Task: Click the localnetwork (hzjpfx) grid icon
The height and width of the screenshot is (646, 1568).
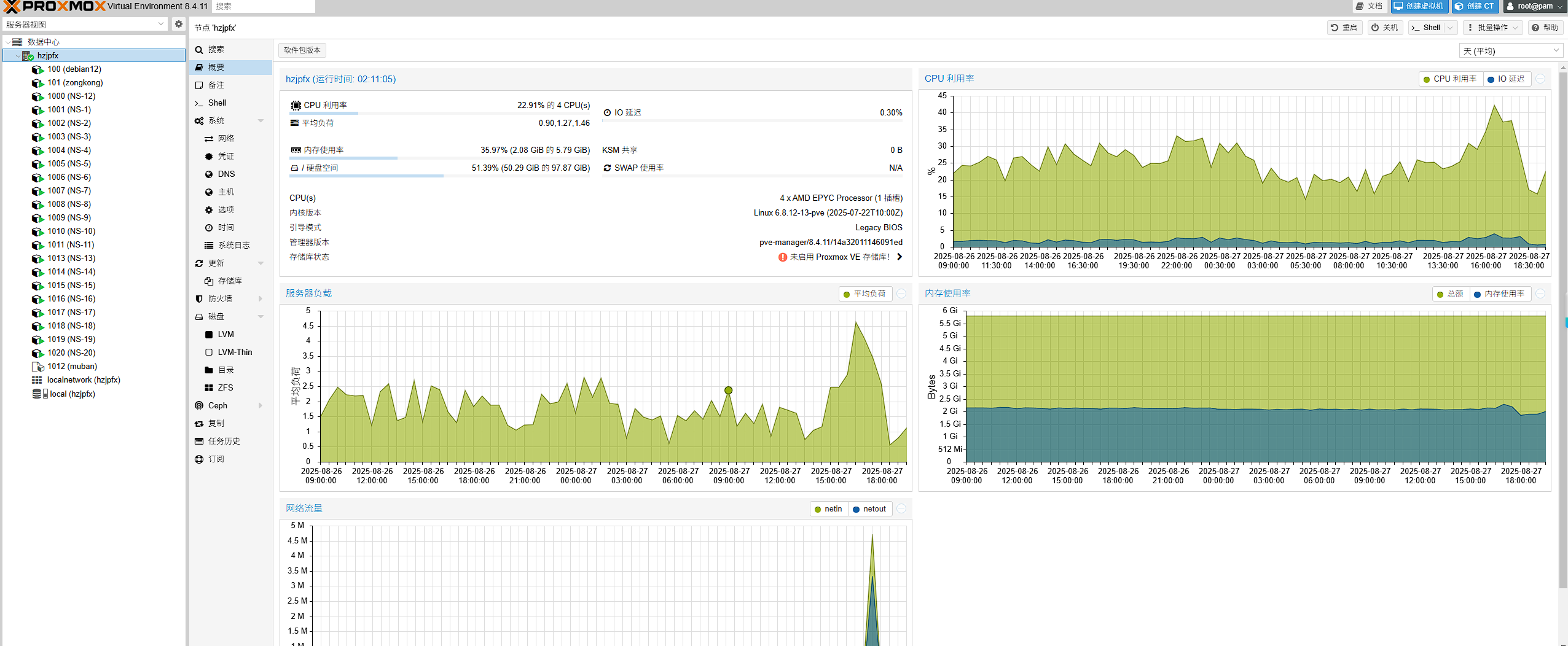Action: (37, 380)
